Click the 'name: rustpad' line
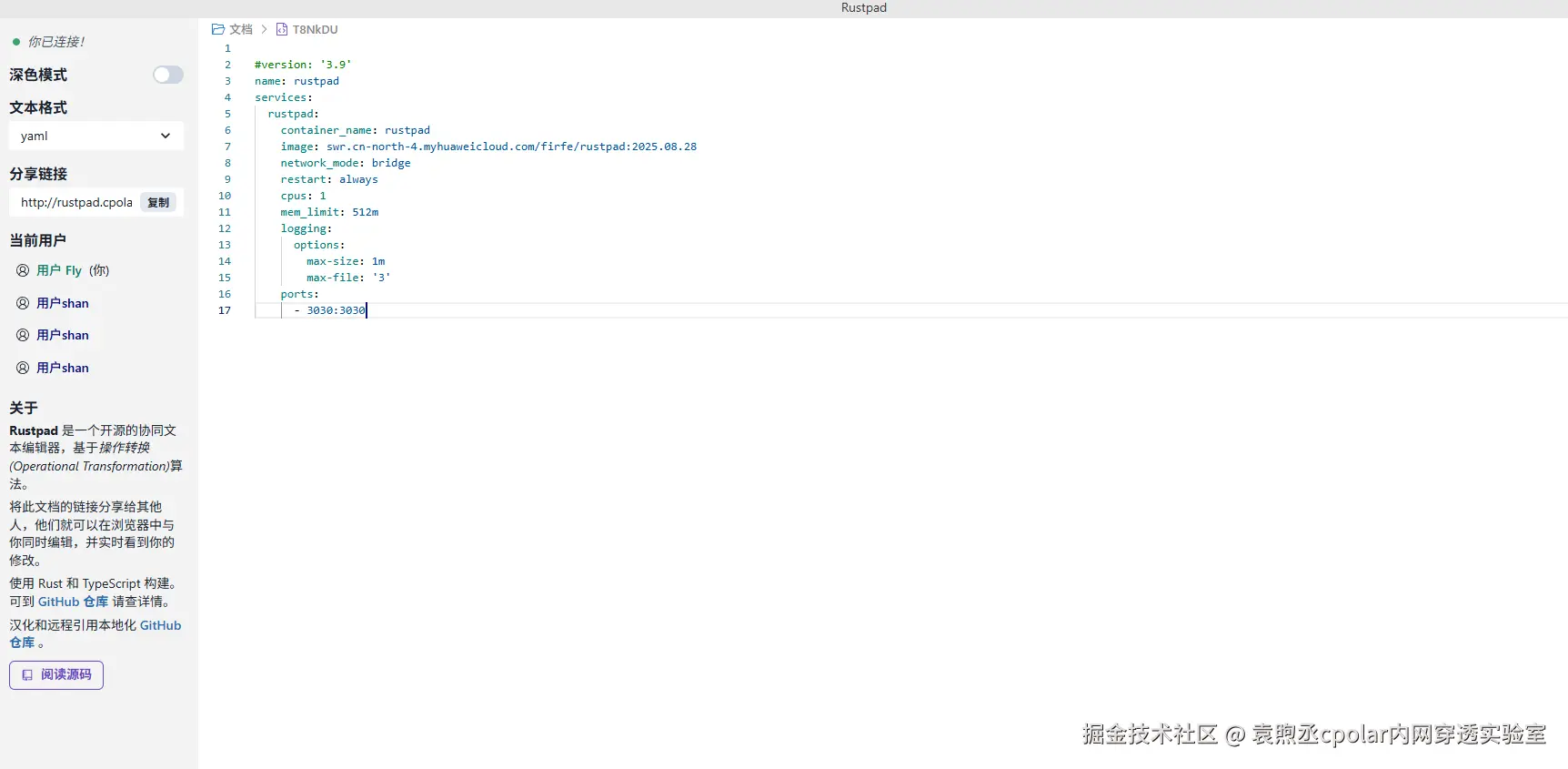Screen dimensions: 1568x769 coord(297,81)
